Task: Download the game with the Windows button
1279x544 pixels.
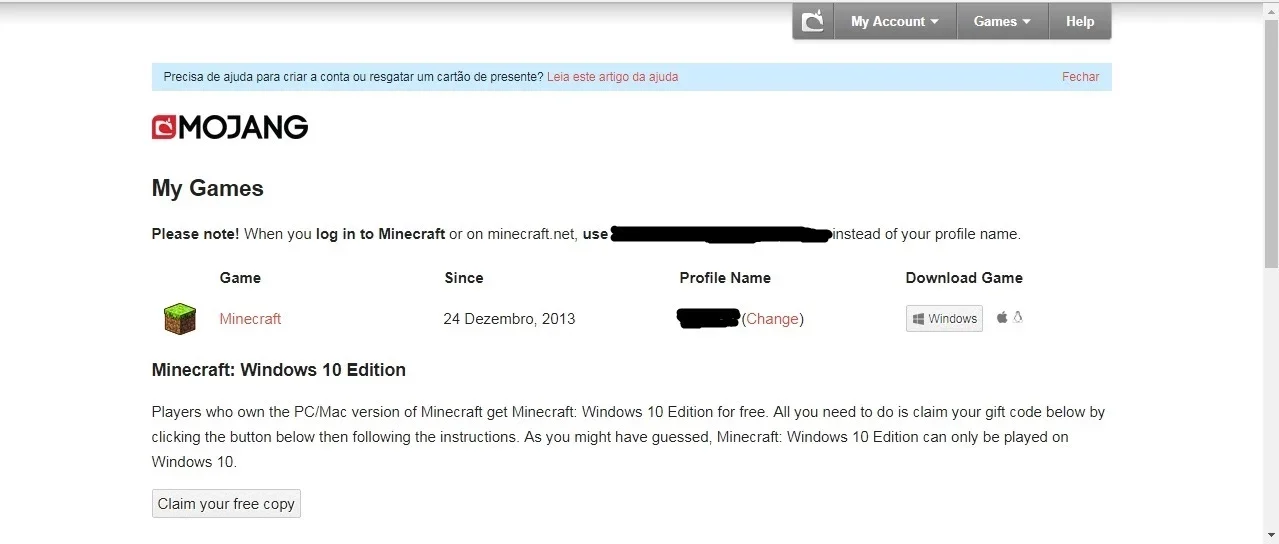Action: (944, 319)
